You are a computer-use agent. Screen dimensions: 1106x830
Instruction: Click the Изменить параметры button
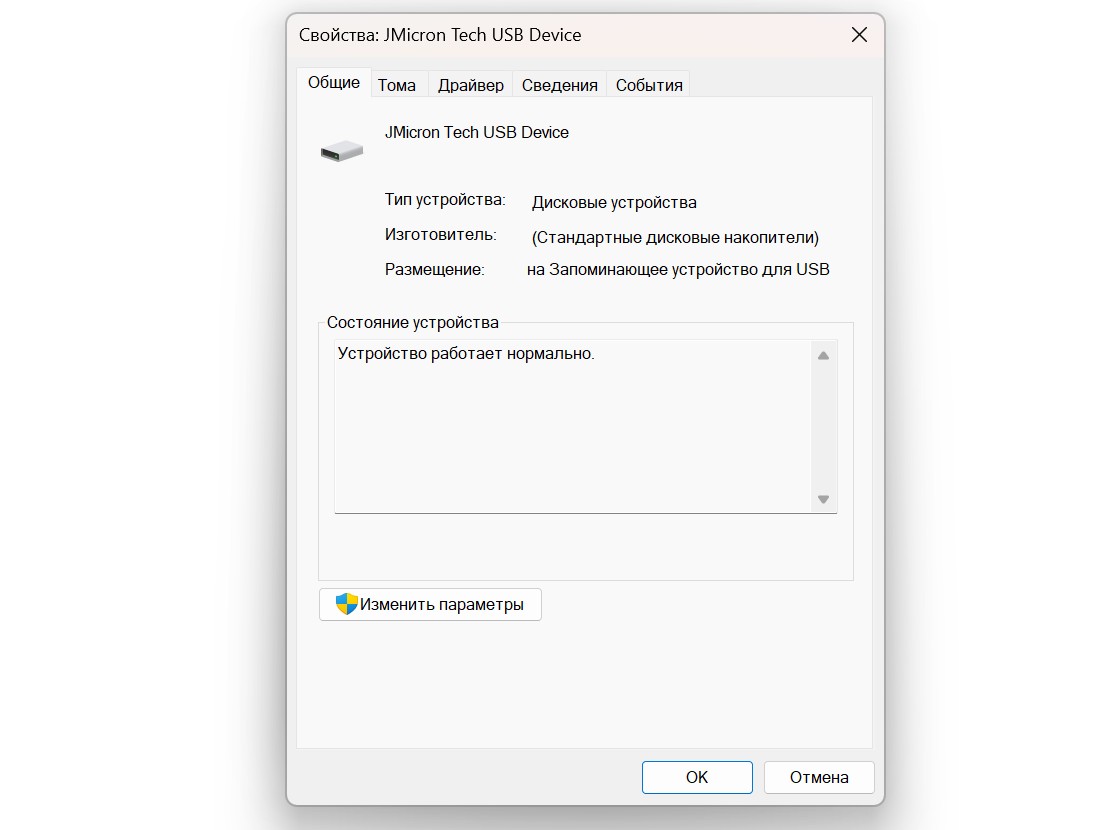(430, 604)
